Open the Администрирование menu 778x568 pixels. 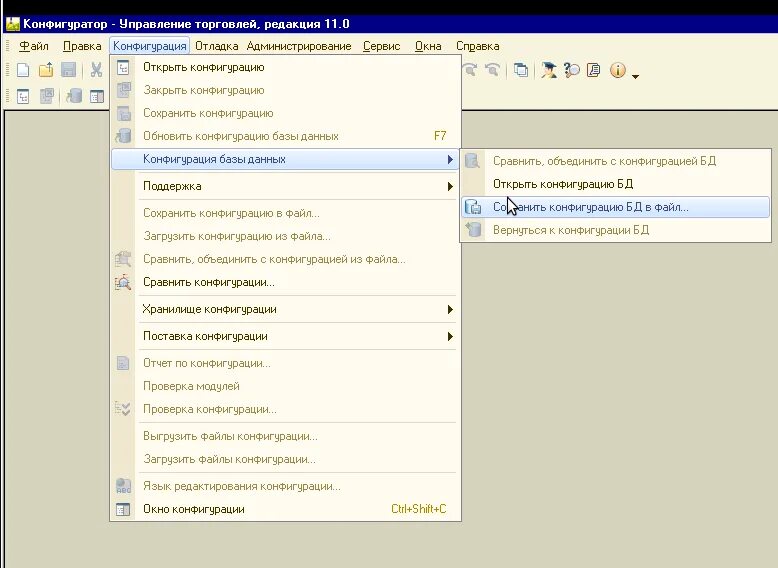click(x=299, y=46)
